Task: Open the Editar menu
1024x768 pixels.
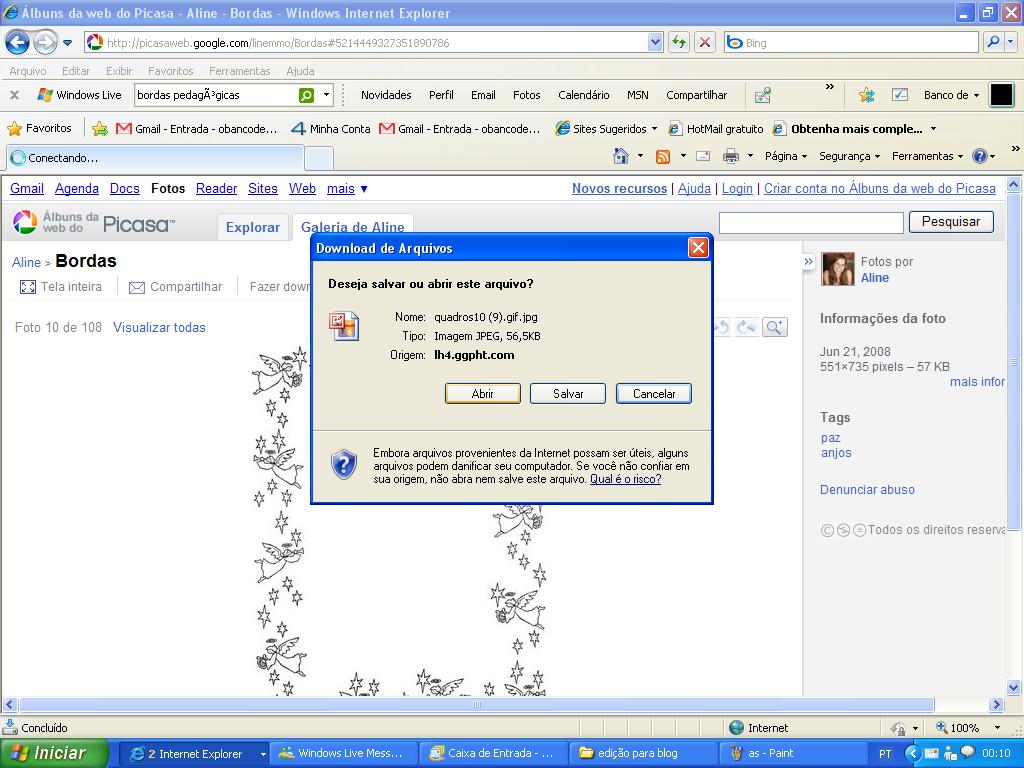Action: pyautogui.click(x=76, y=71)
